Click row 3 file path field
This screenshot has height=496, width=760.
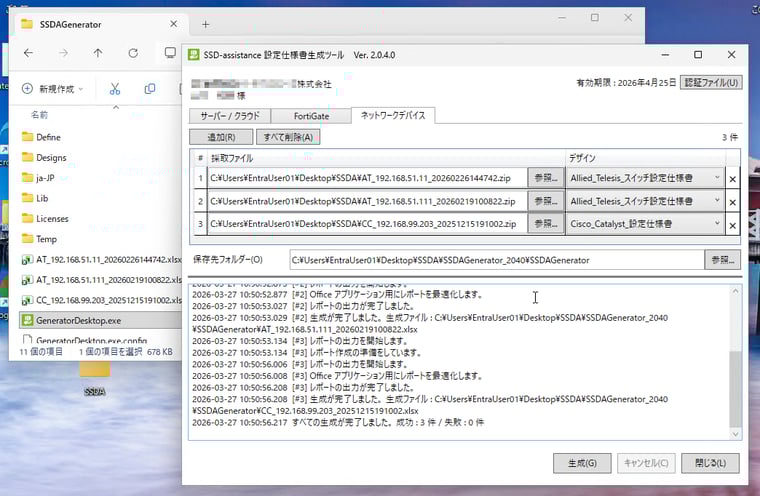click(x=367, y=224)
